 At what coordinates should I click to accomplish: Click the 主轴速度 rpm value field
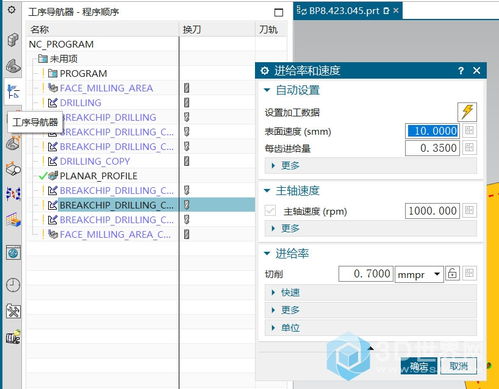coord(432,211)
